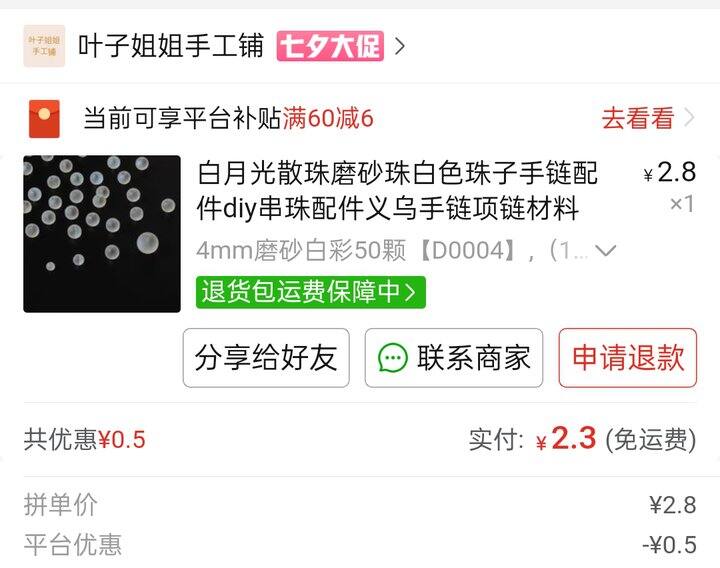Tap the shop name 叶子姐姐手工铺
The width and height of the screenshot is (720, 568).
(x=171, y=46)
